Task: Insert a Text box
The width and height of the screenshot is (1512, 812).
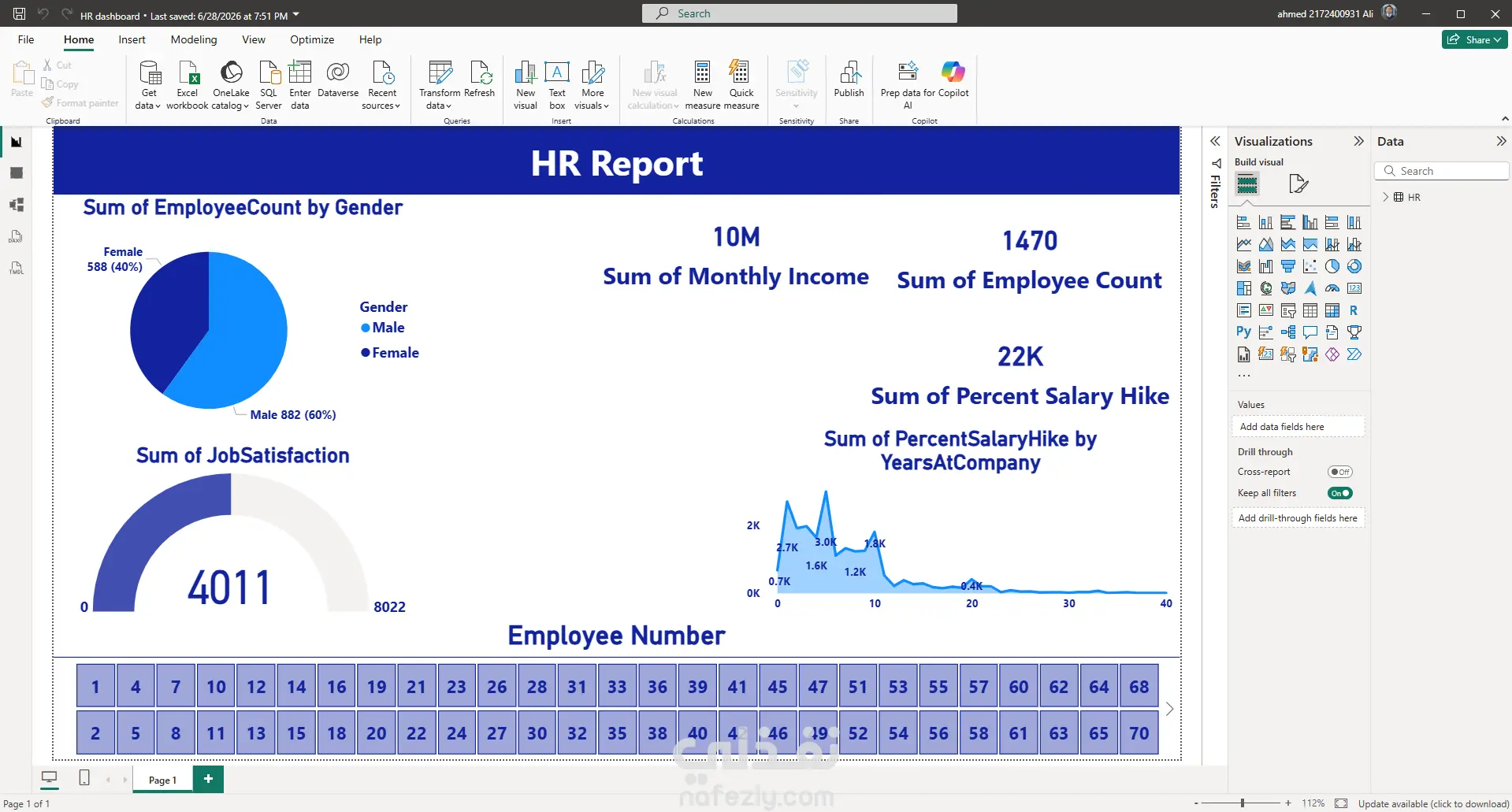Action: coord(557,84)
